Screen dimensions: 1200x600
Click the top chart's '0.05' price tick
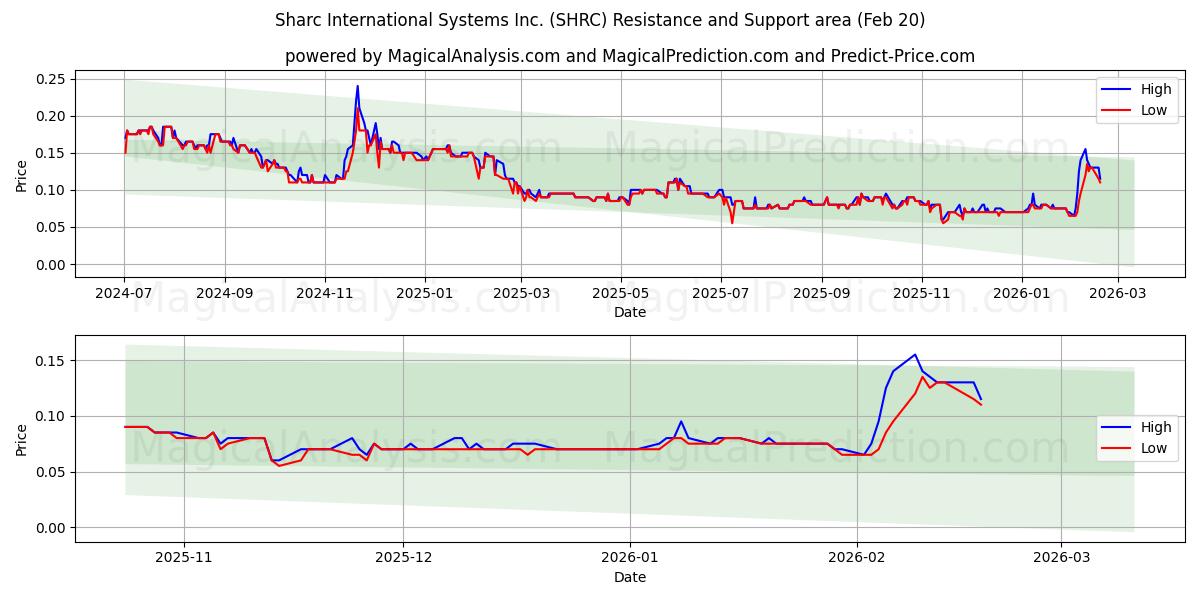51,228
